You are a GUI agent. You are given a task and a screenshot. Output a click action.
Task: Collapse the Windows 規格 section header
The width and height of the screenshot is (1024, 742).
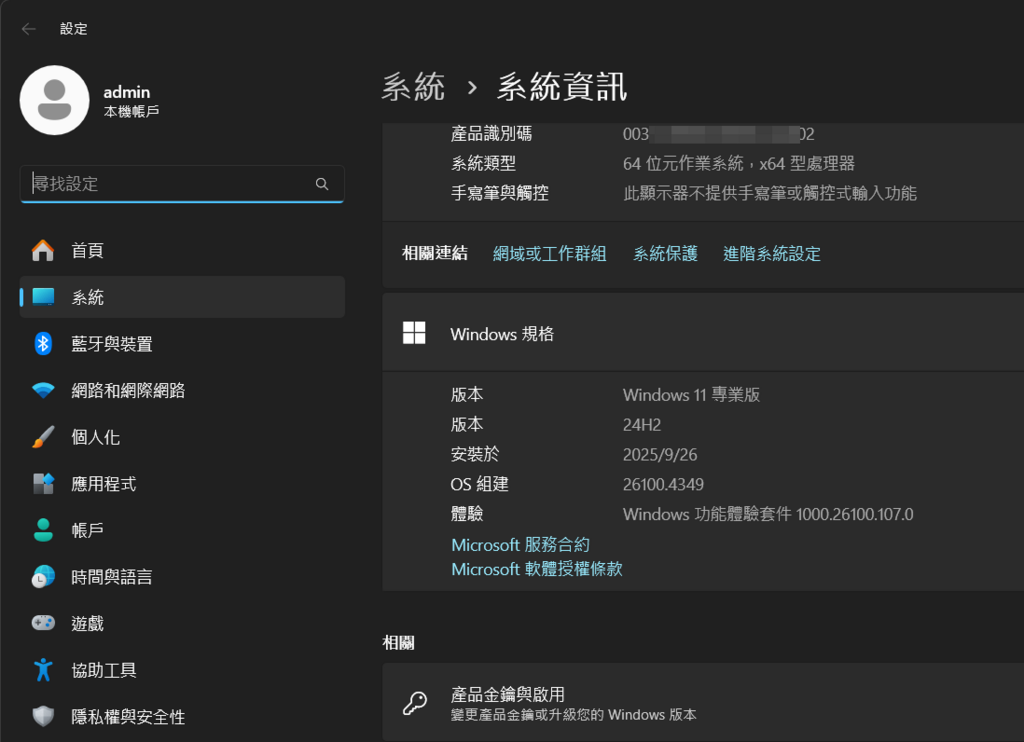703,334
